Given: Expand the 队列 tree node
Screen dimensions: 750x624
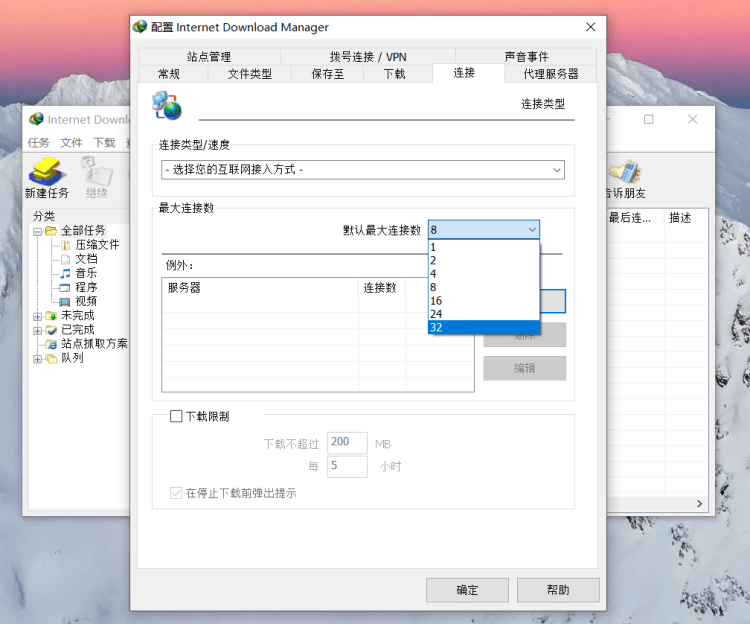Looking at the screenshot, I should (x=37, y=359).
